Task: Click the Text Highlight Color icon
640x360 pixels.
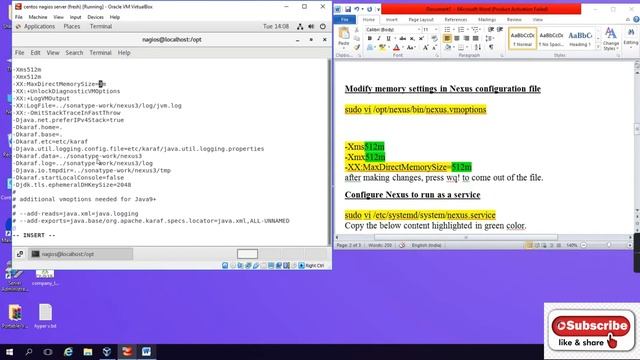Action: pos(382,48)
